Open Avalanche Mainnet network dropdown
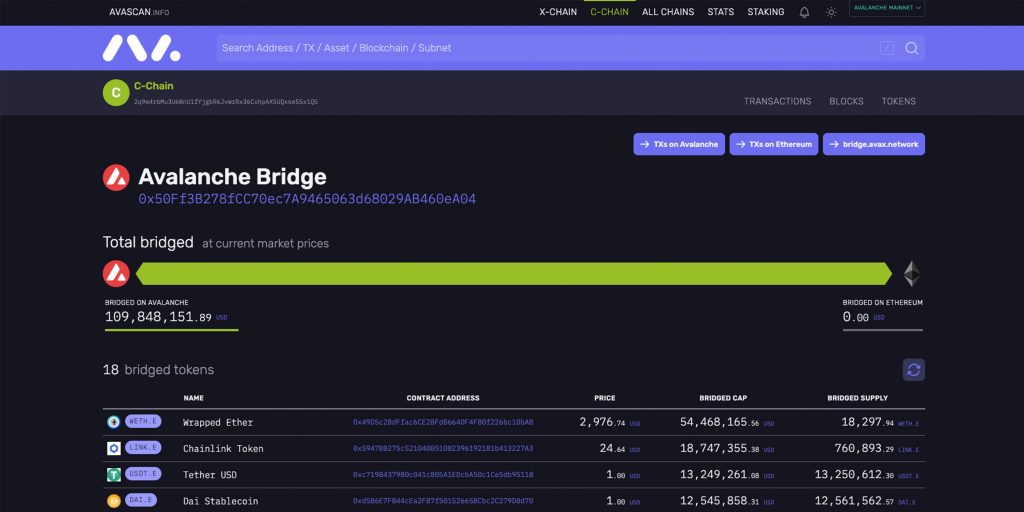Screen dimensions: 1024x512 click(x=887, y=9)
